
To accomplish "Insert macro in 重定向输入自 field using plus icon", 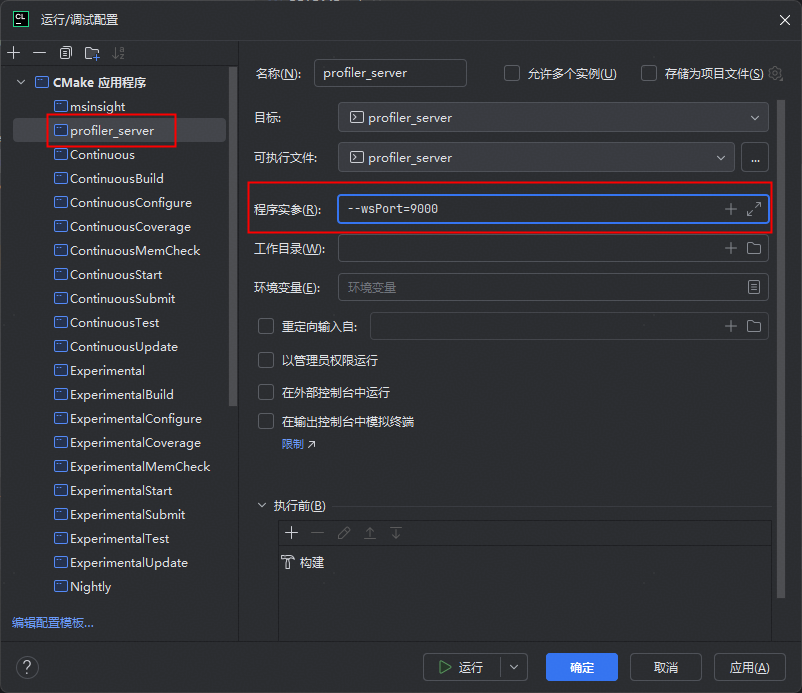I will pos(731,326).
